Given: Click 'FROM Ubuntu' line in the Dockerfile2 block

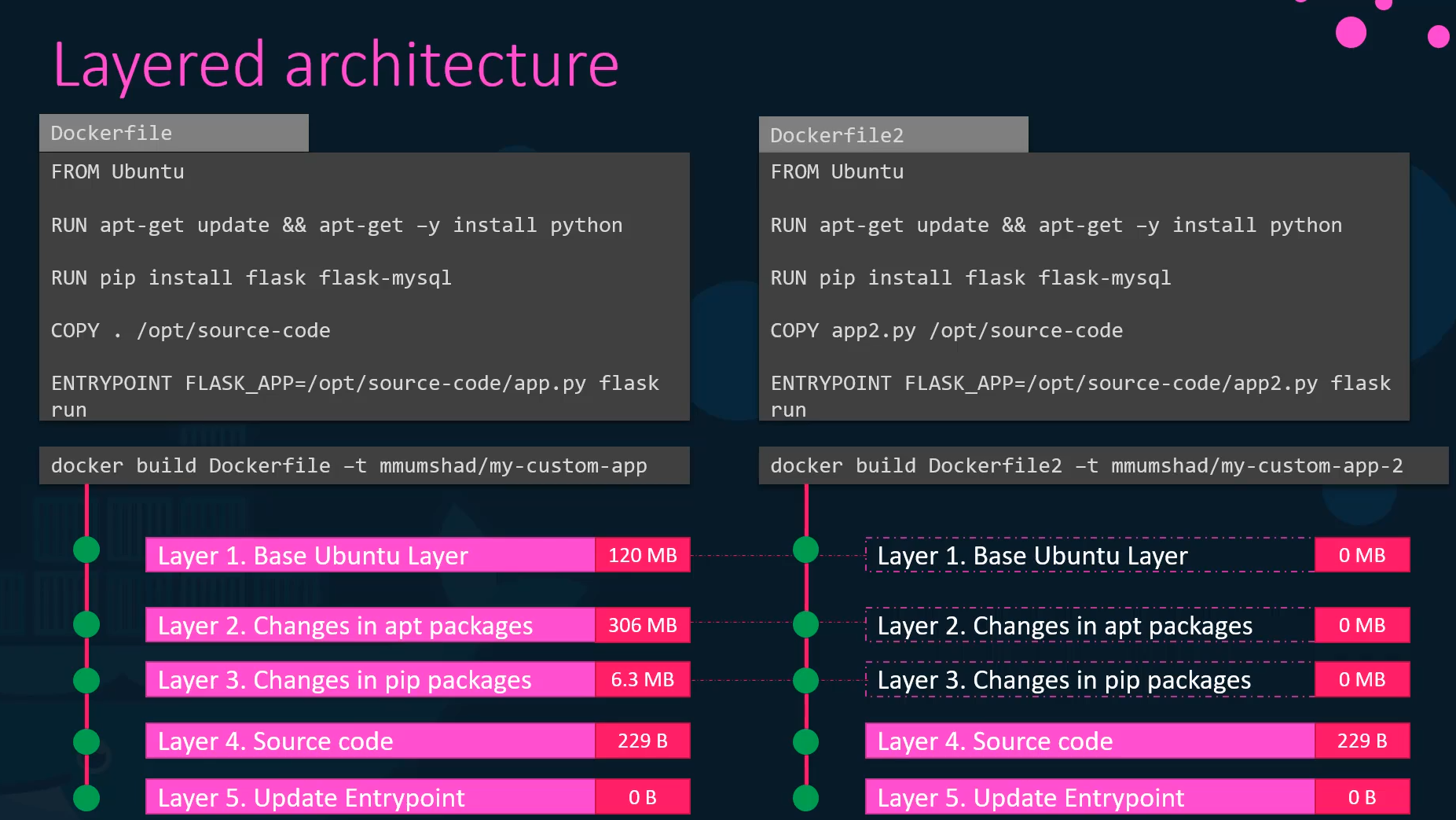Looking at the screenshot, I should [x=838, y=171].
